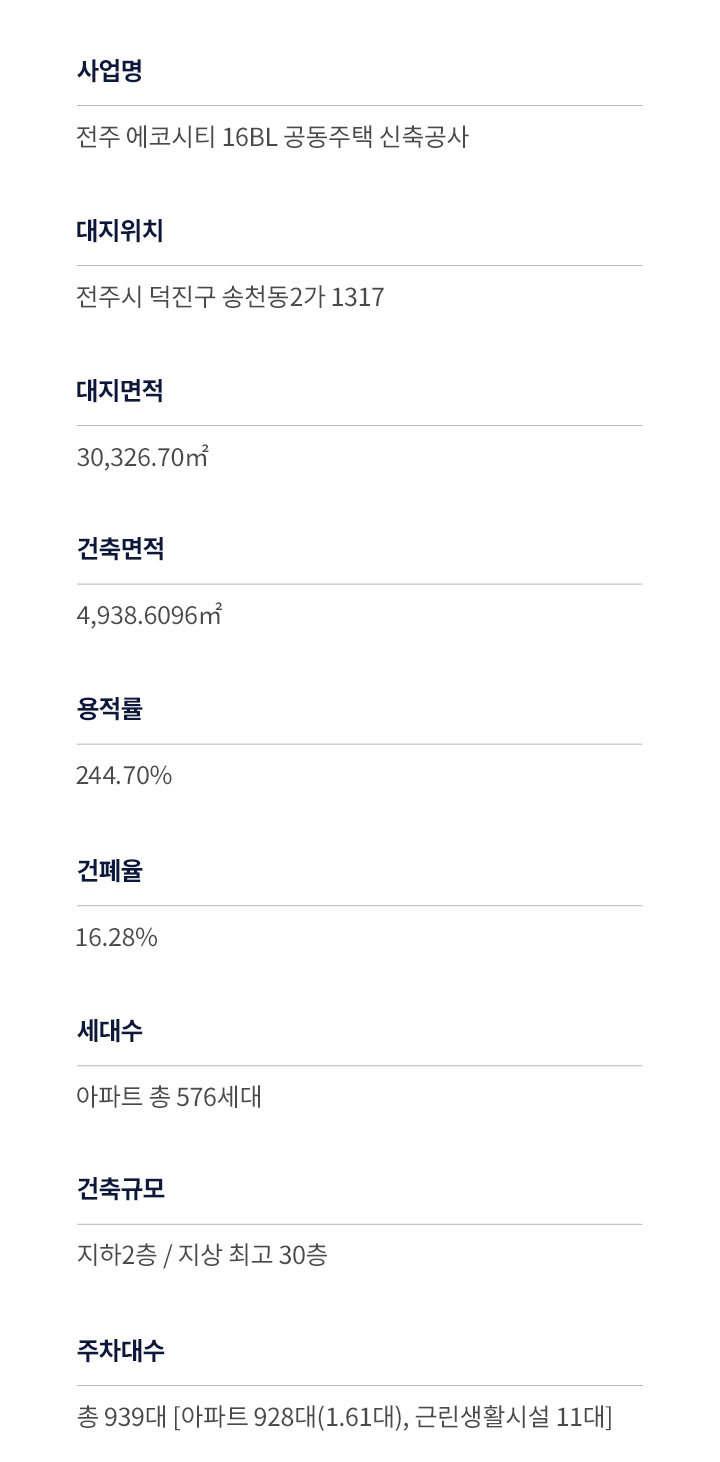Click the 주차대수 heading label
This screenshot has width=720, height=1462.
(120, 1351)
